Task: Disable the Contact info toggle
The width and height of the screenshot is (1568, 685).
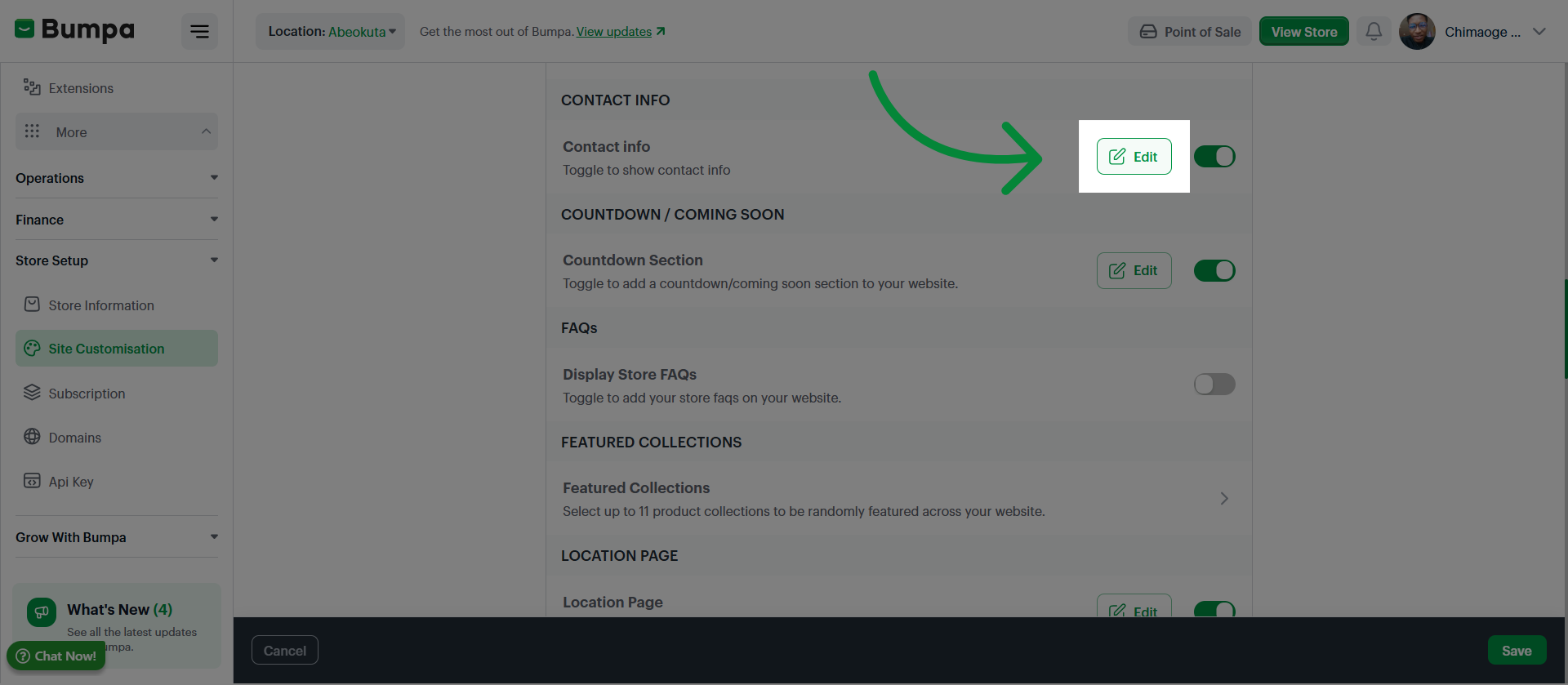Action: point(1214,157)
